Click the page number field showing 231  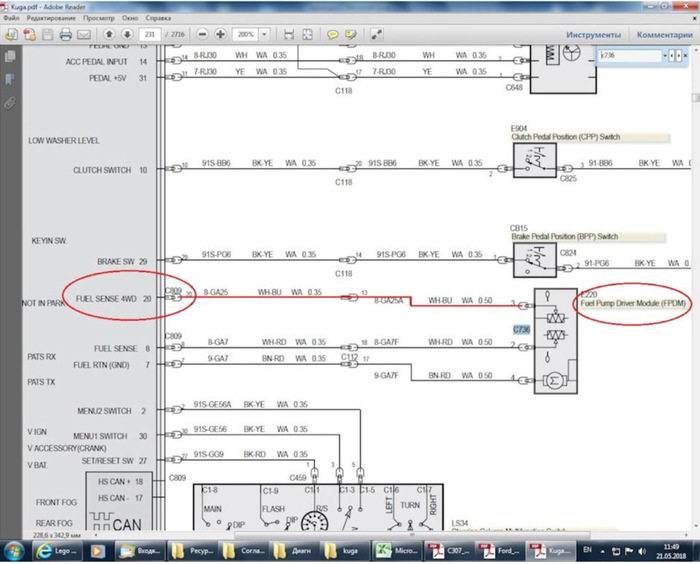tap(151, 34)
